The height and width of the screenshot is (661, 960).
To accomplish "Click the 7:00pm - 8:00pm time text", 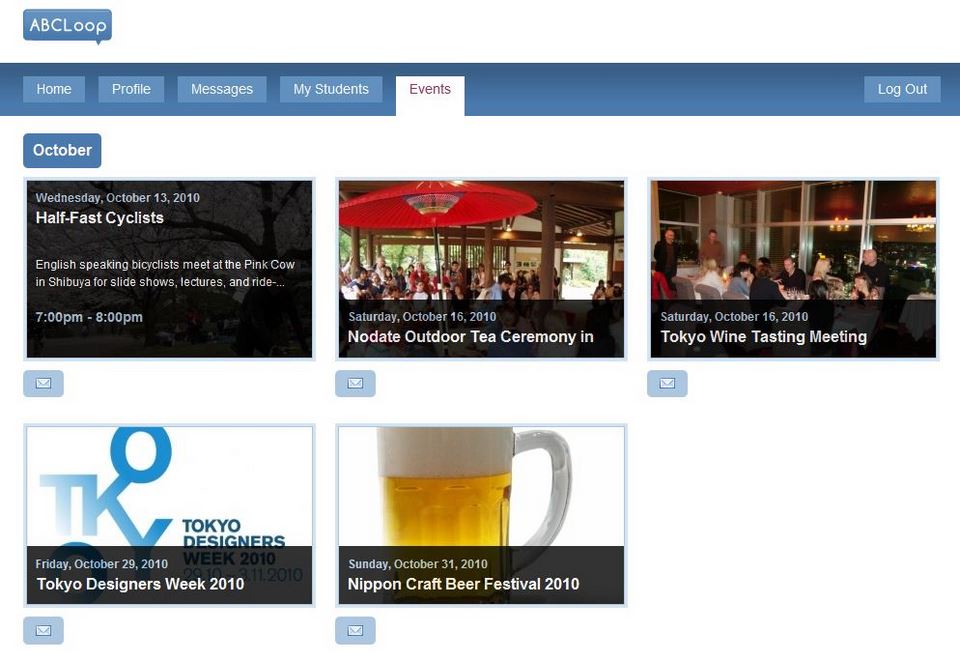I will 89,317.
